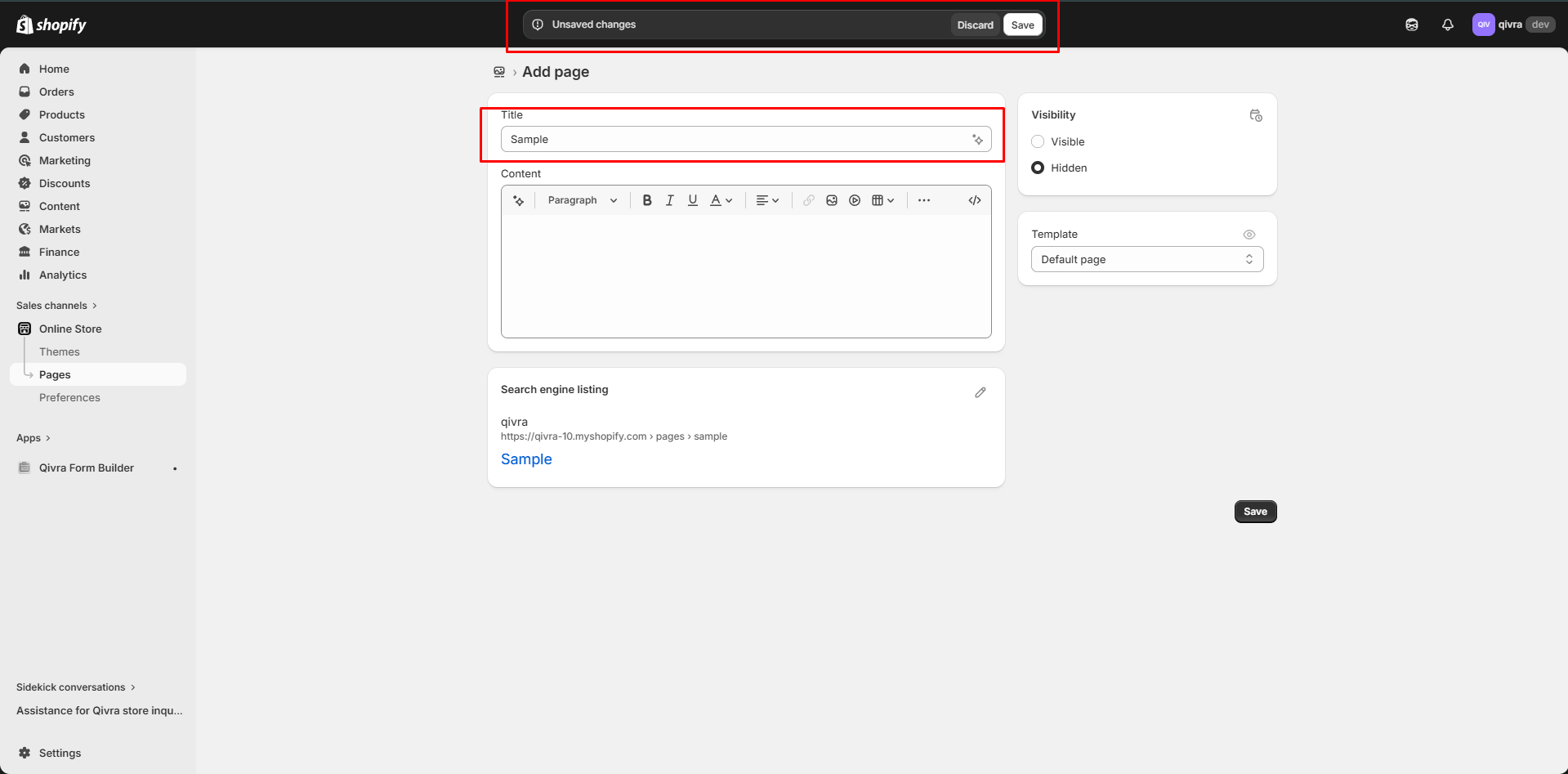1568x774 pixels.
Task: Click the Title input field
Action: tap(745, 139)
